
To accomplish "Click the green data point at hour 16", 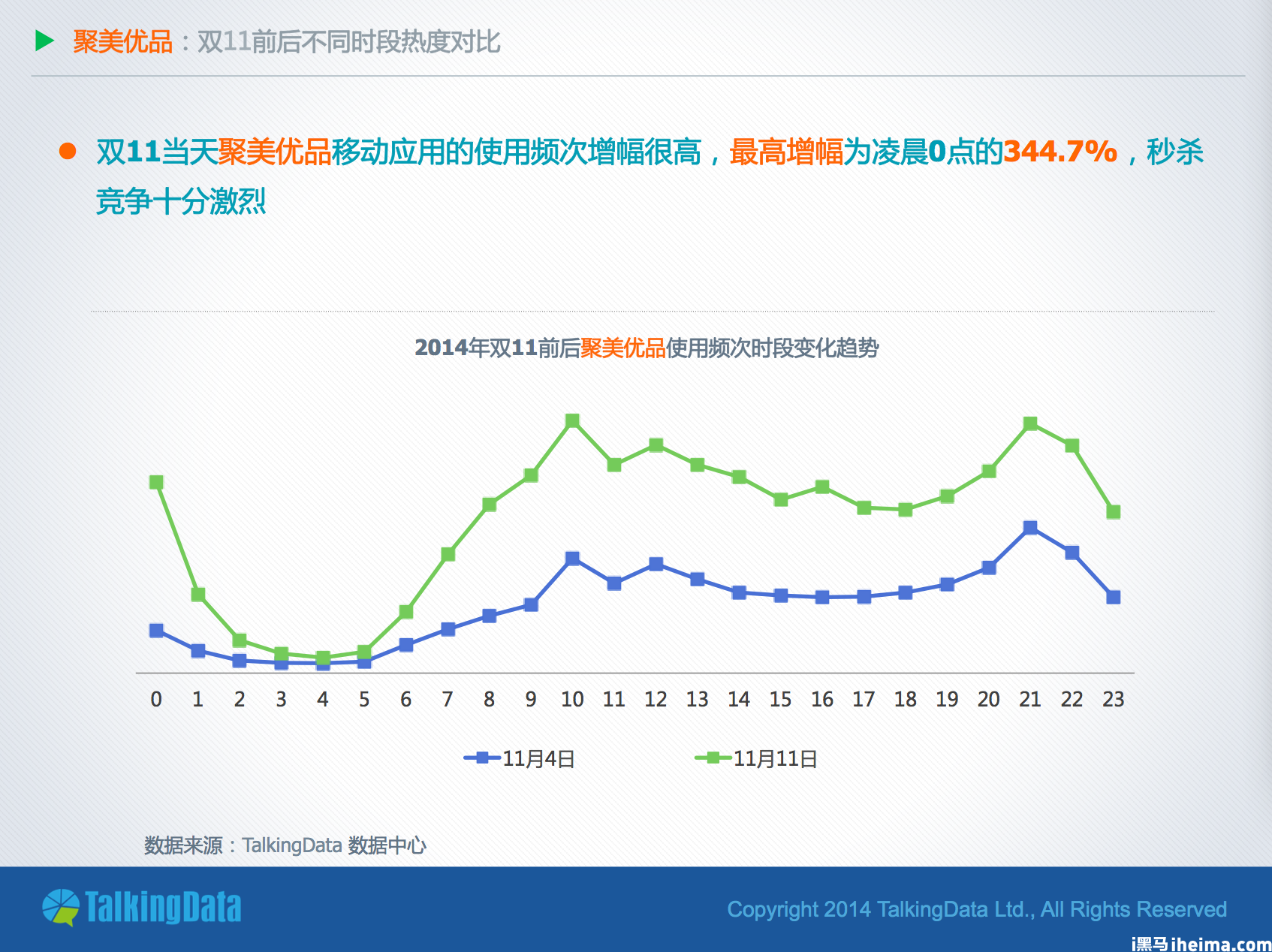I will [x=822, y=487].
